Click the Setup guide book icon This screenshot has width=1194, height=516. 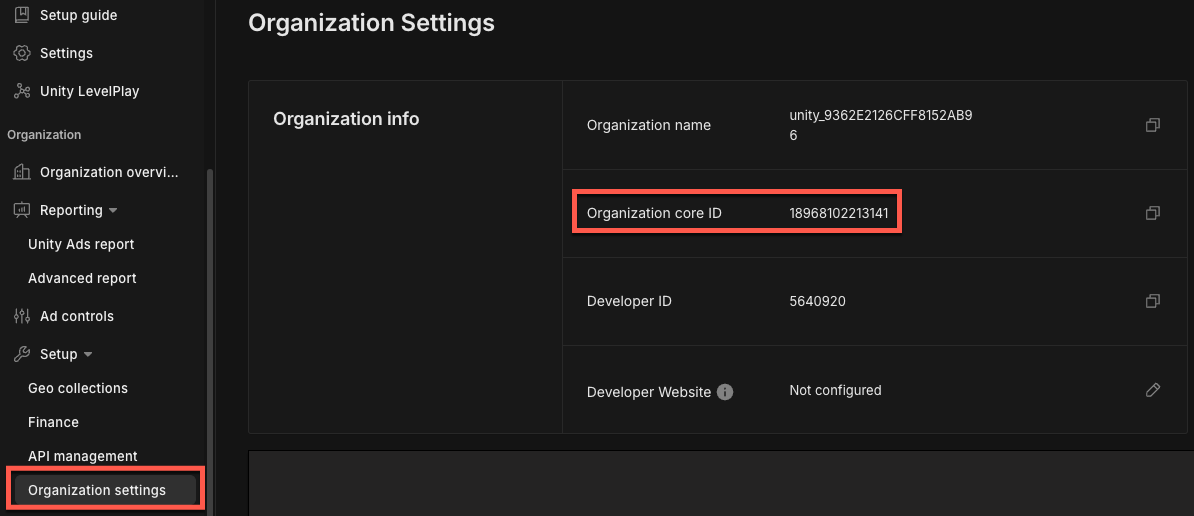tap(21, 15)
